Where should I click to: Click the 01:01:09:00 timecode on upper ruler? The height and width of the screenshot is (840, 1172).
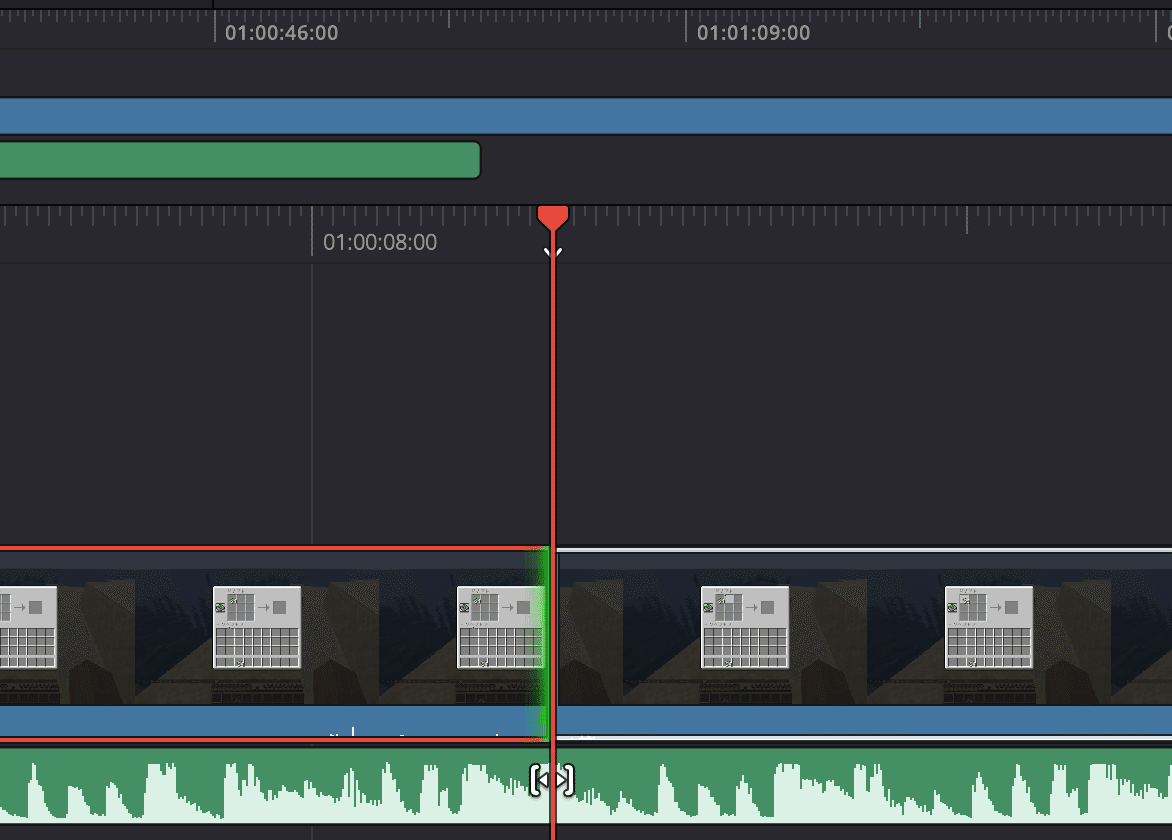coord(753,33)
